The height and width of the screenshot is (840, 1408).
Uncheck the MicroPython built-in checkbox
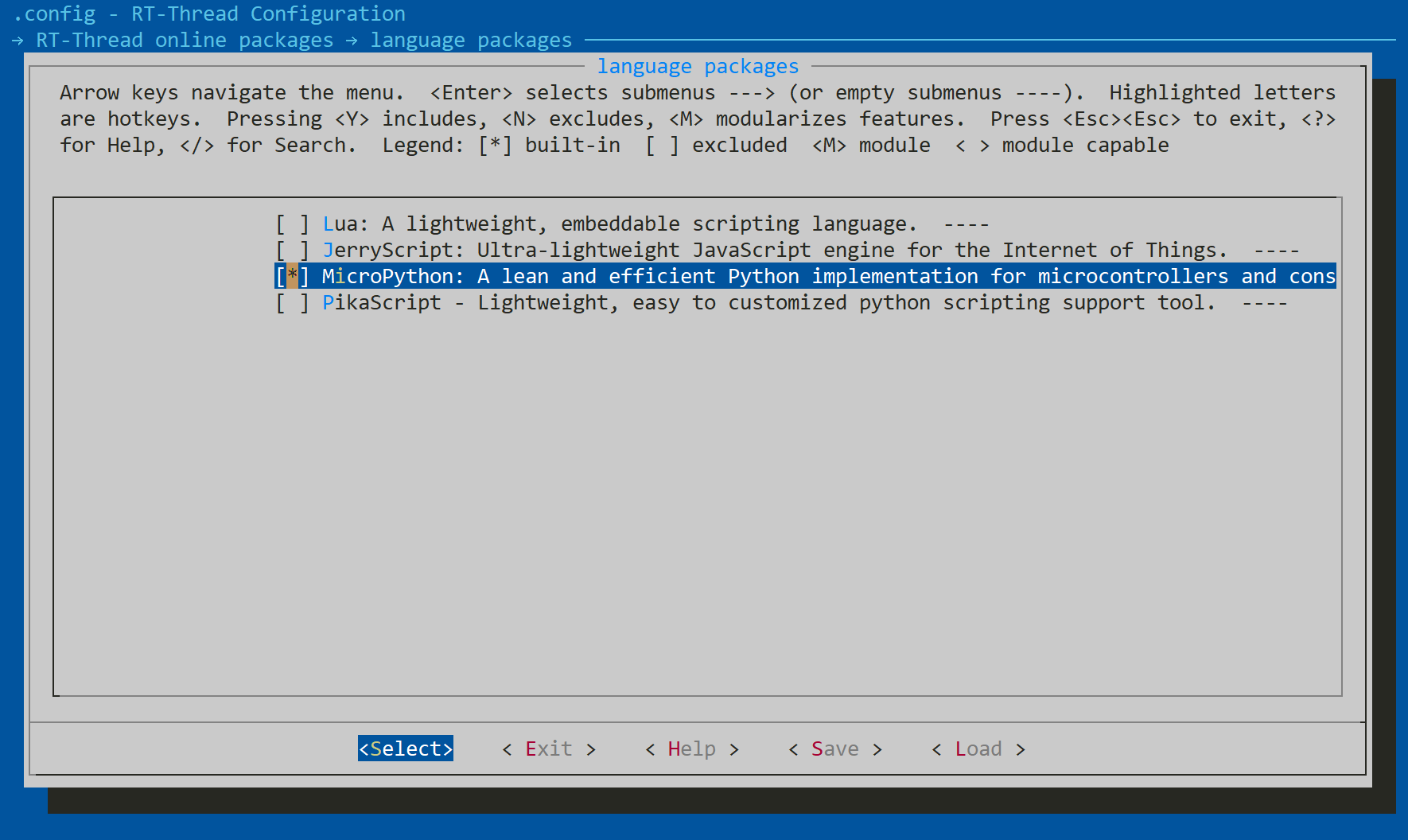[x=292, y=277]
